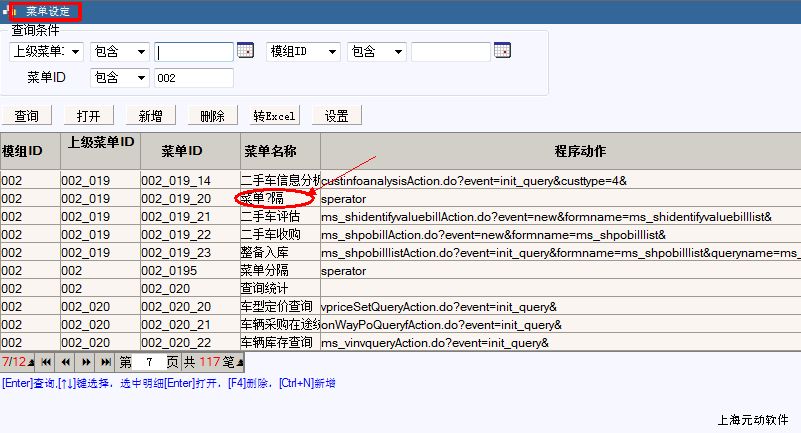Open the 设置 button
801x433 pixels.
tap(336, 116)
